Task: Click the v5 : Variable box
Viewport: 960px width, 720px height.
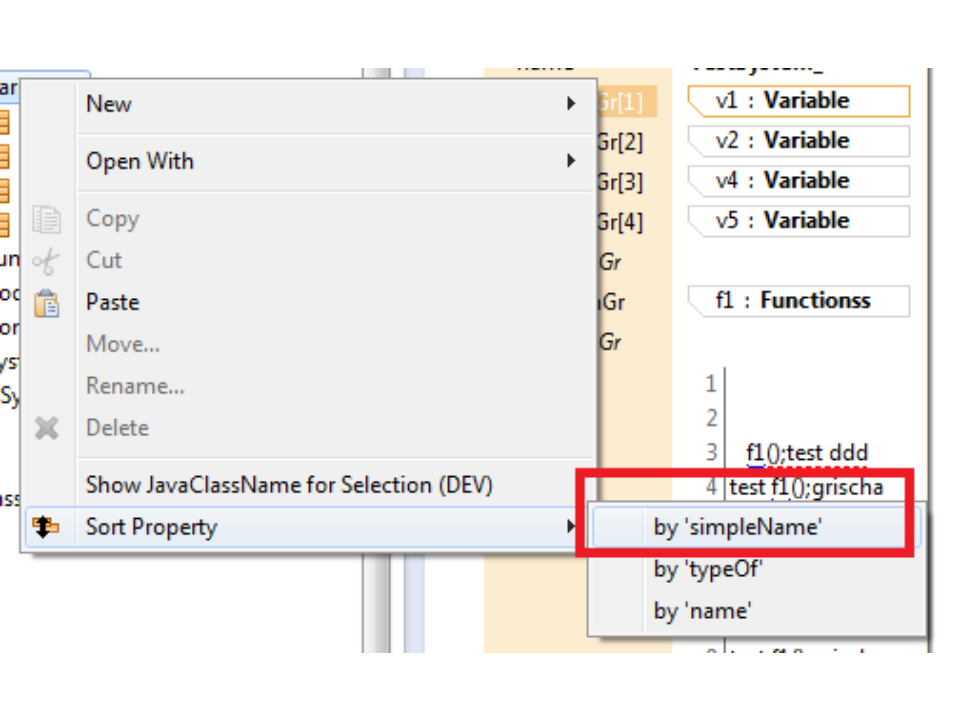Action: coord(799,221)
